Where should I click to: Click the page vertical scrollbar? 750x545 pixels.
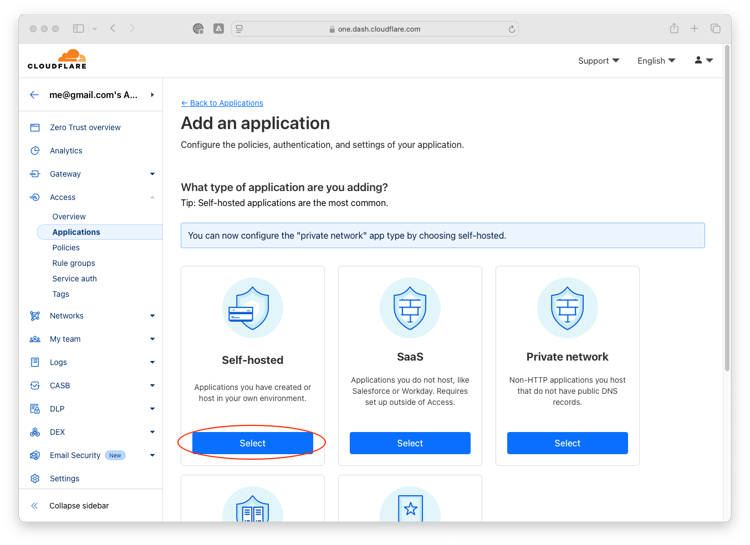point(728,208)
